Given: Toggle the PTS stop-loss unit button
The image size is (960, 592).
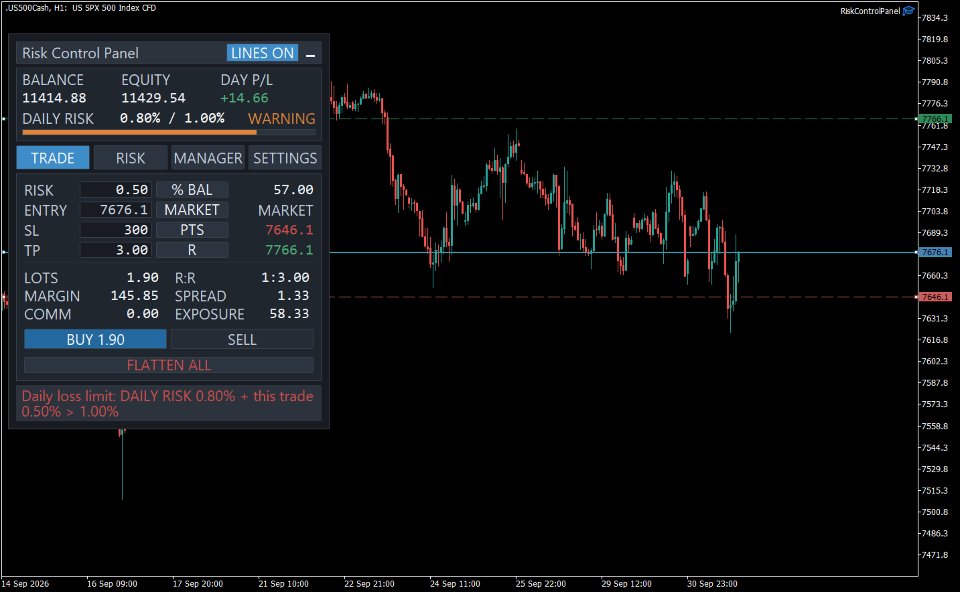Looking at the screenshot, I should [x=192, y=230].
